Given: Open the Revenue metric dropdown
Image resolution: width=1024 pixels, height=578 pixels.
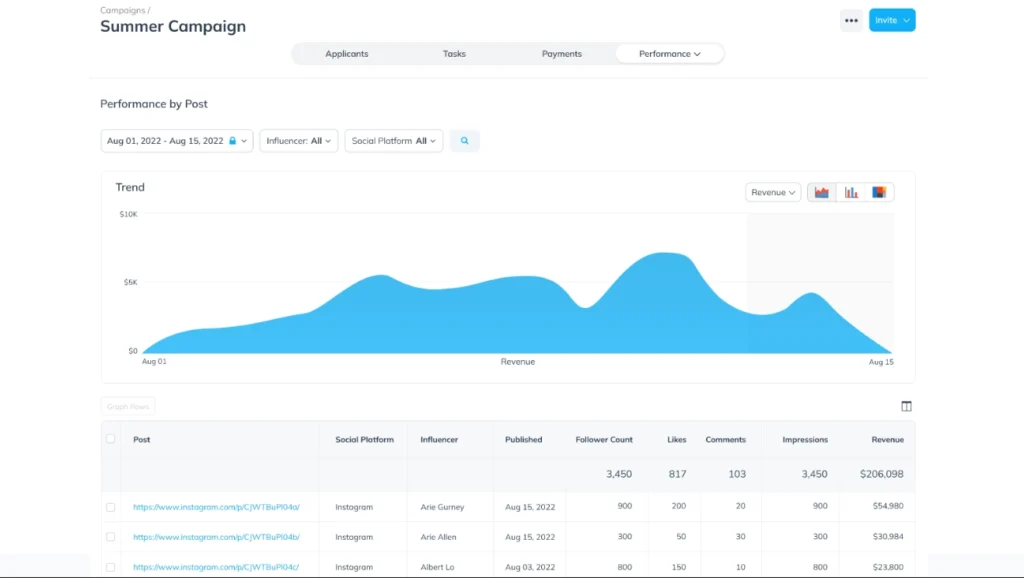Looking at the screenshot, I should (x=773, y=192).
